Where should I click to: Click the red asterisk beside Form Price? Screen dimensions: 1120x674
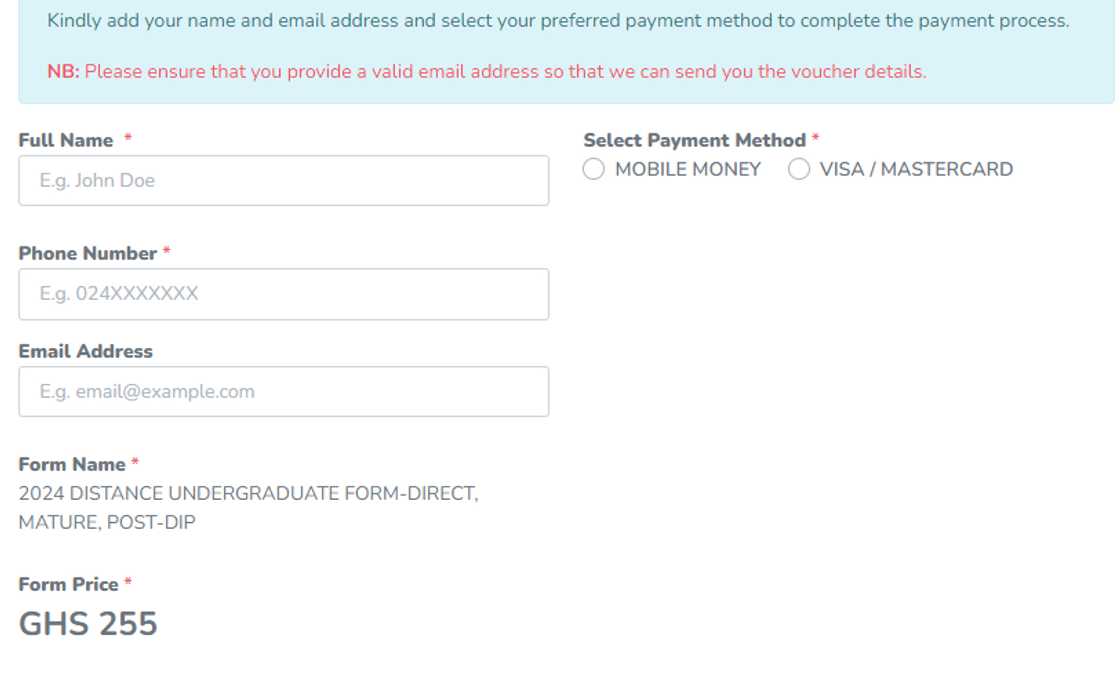(128, 585)
